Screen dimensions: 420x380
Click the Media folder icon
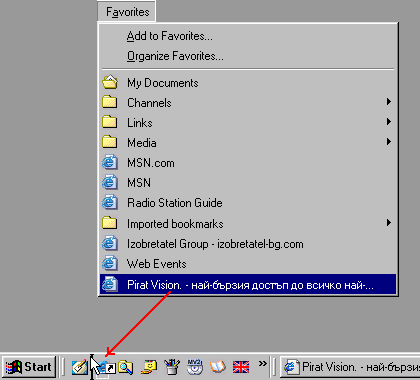pyautogui.click(x=110, y=142)
